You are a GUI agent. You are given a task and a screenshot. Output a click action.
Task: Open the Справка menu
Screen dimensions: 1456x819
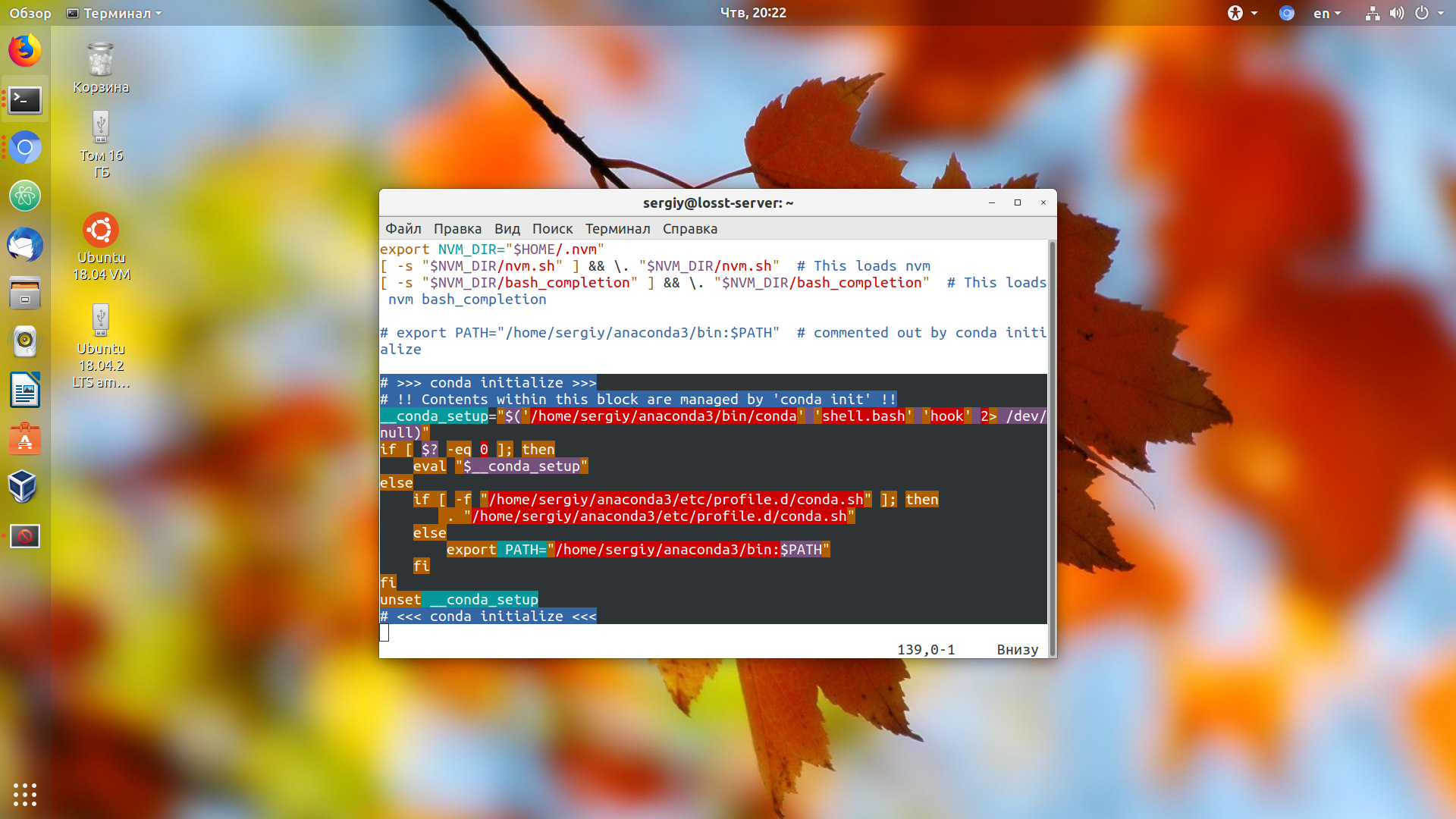pyautogui.click(x=689, y=228)
